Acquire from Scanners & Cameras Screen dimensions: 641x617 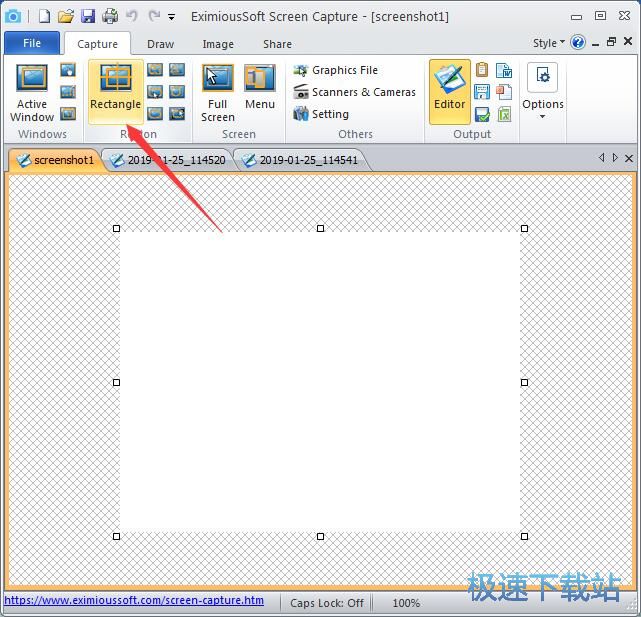[354, 92]
